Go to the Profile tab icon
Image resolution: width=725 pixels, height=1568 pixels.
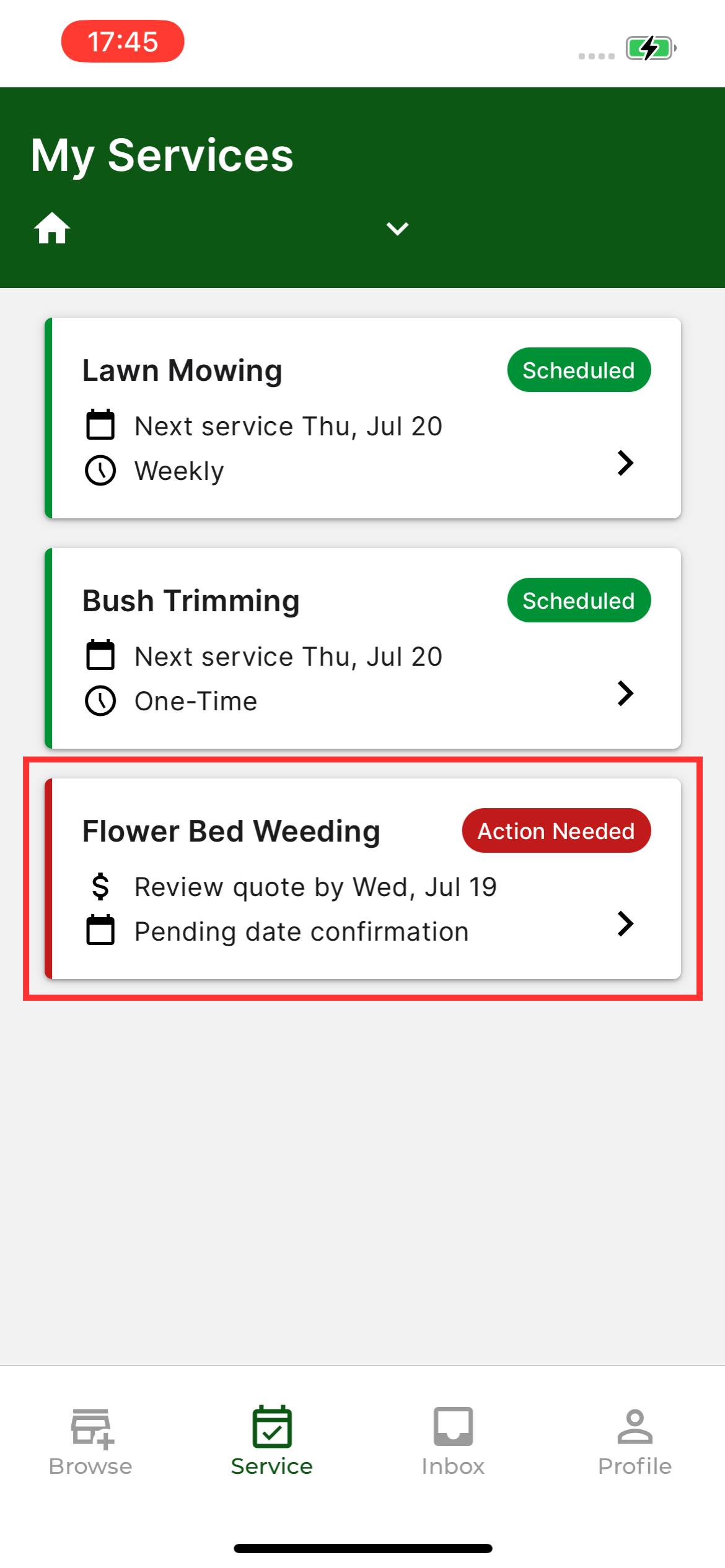pos(635,1426)
